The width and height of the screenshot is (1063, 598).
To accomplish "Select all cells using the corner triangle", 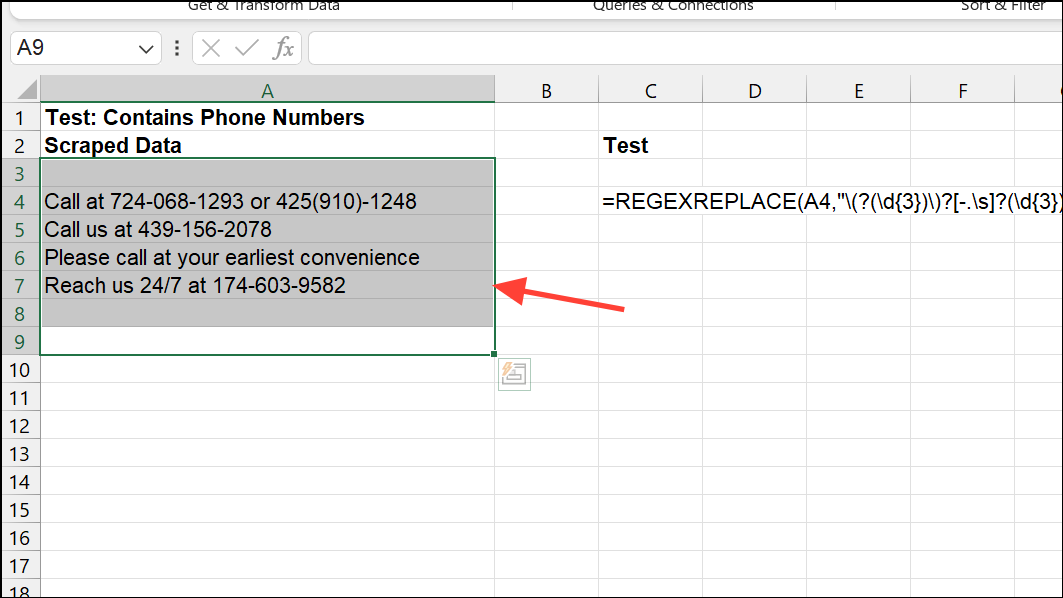I will pyautogui.click(x=22, y=90).
